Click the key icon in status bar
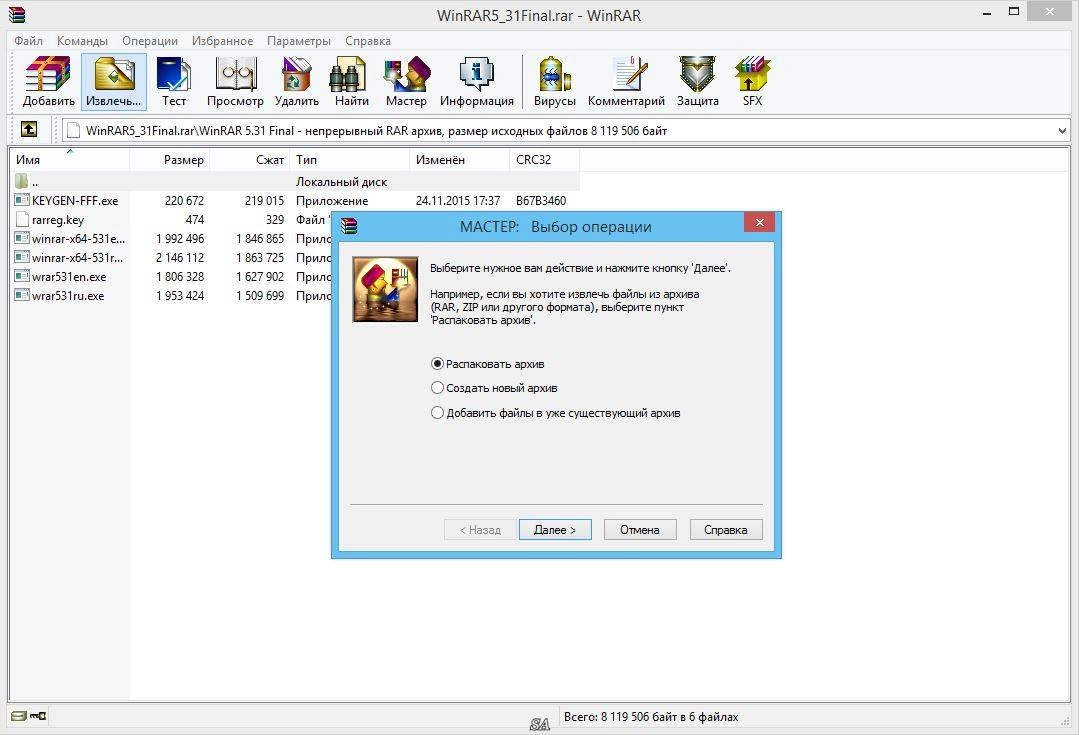 pos(38,716)
